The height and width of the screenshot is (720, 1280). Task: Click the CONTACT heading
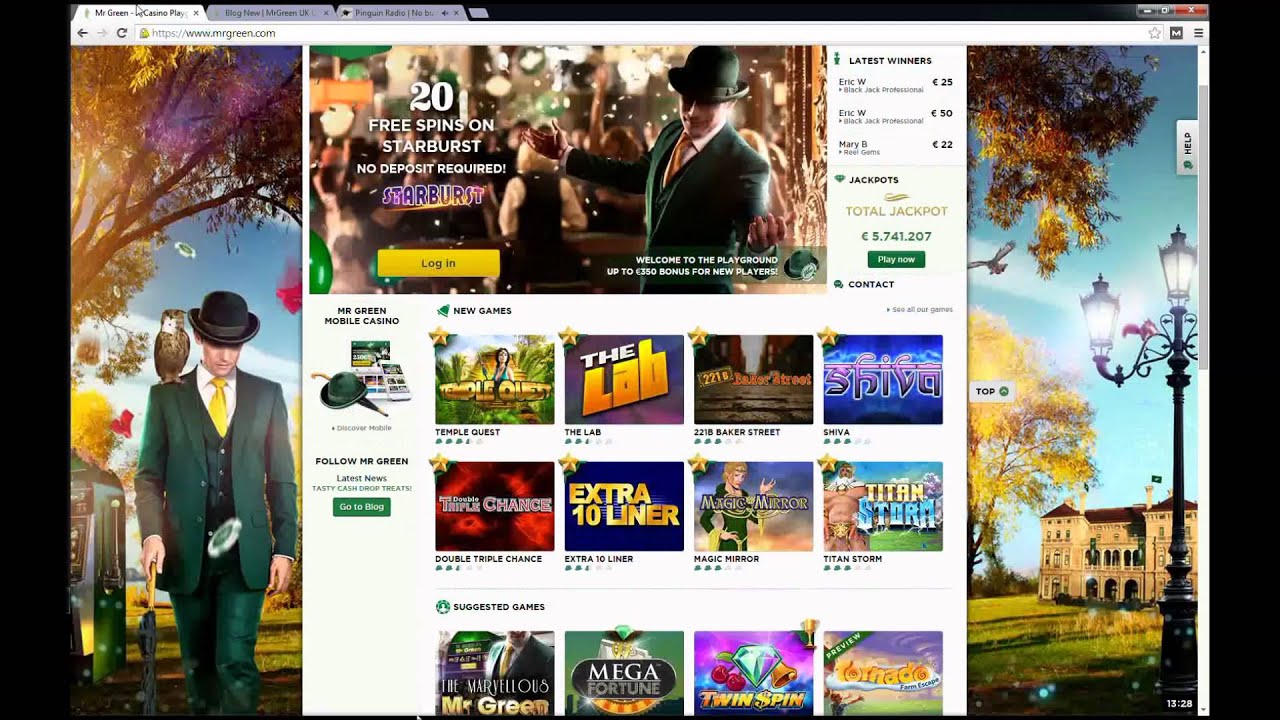tap(871, 285)
